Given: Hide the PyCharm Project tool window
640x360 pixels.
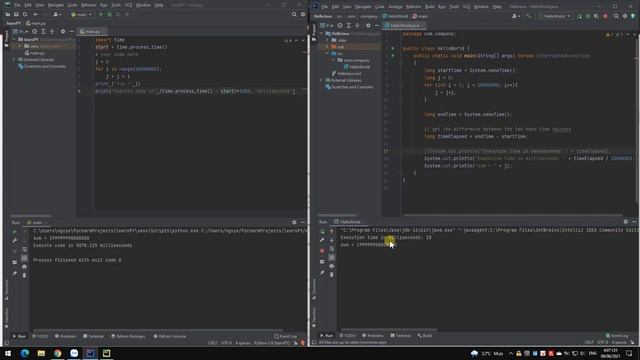Looking at the screenshot, I should point(71,31).
